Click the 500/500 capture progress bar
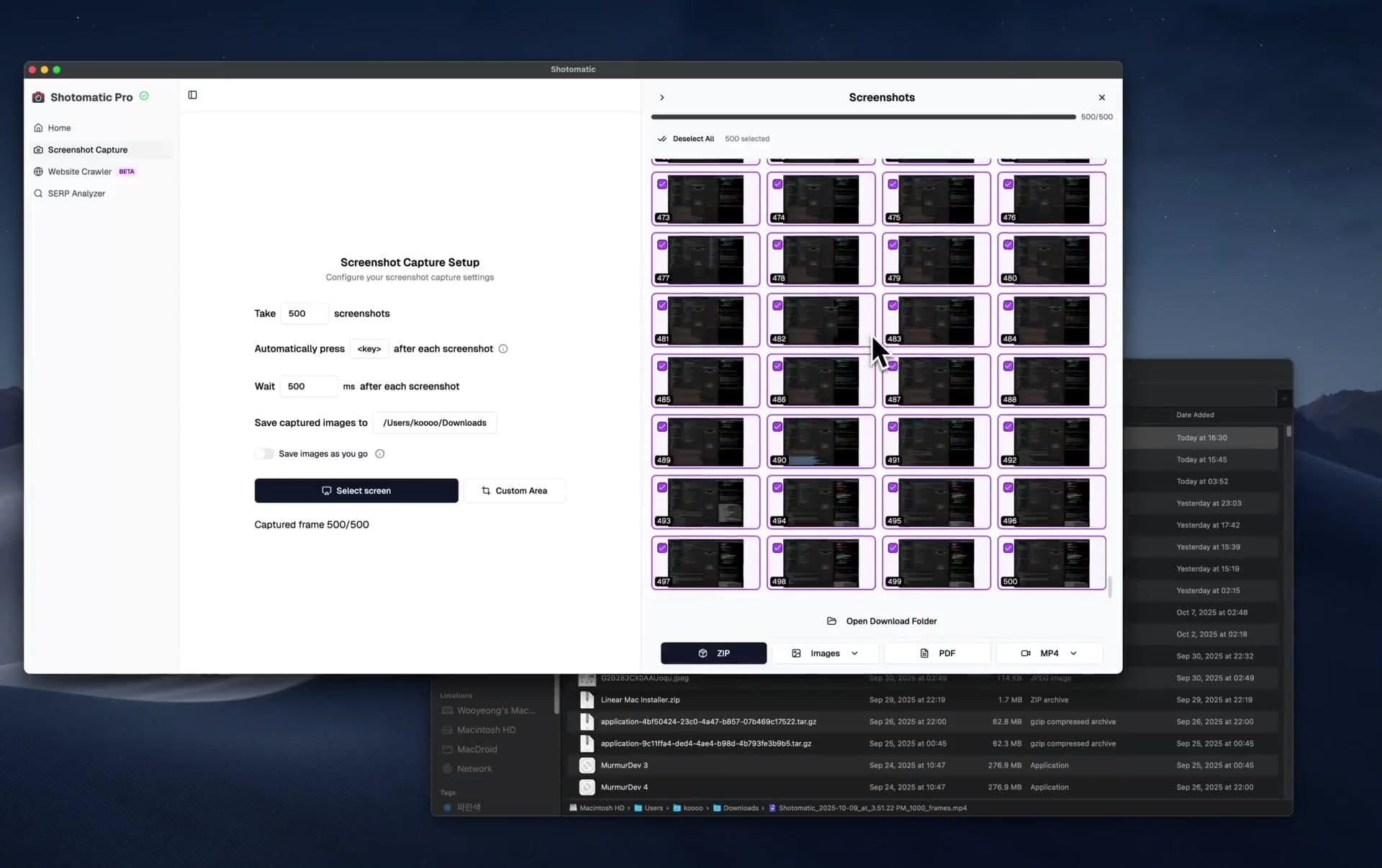 [x=861, y=116]
